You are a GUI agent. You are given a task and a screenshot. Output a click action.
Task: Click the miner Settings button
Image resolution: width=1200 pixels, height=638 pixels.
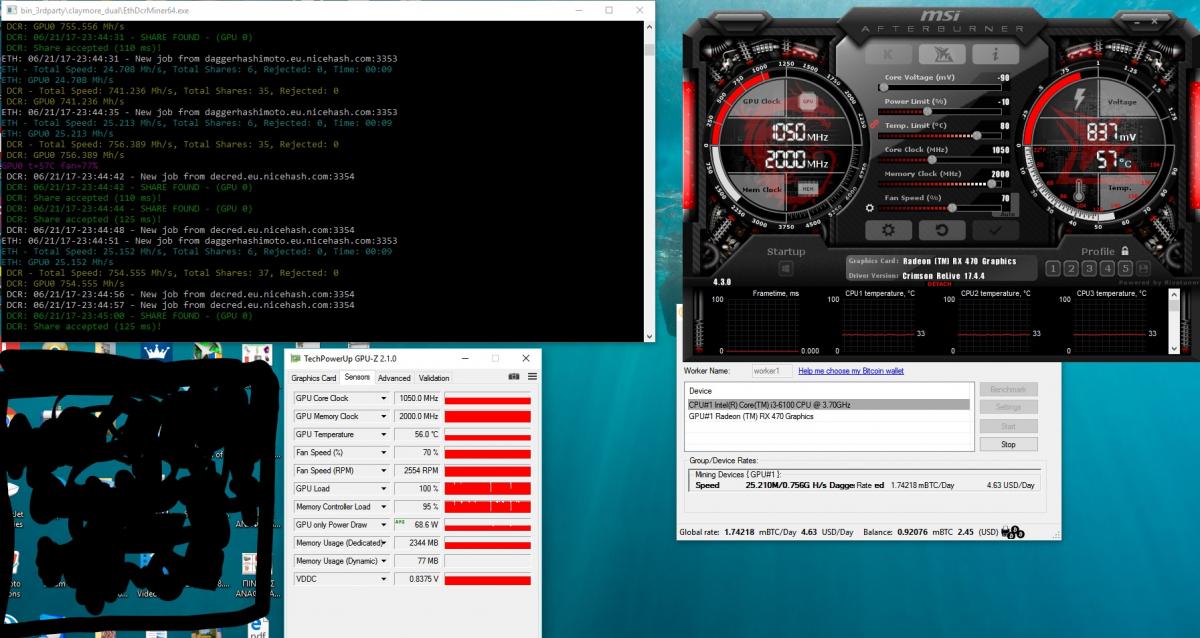coord(1008,407)
